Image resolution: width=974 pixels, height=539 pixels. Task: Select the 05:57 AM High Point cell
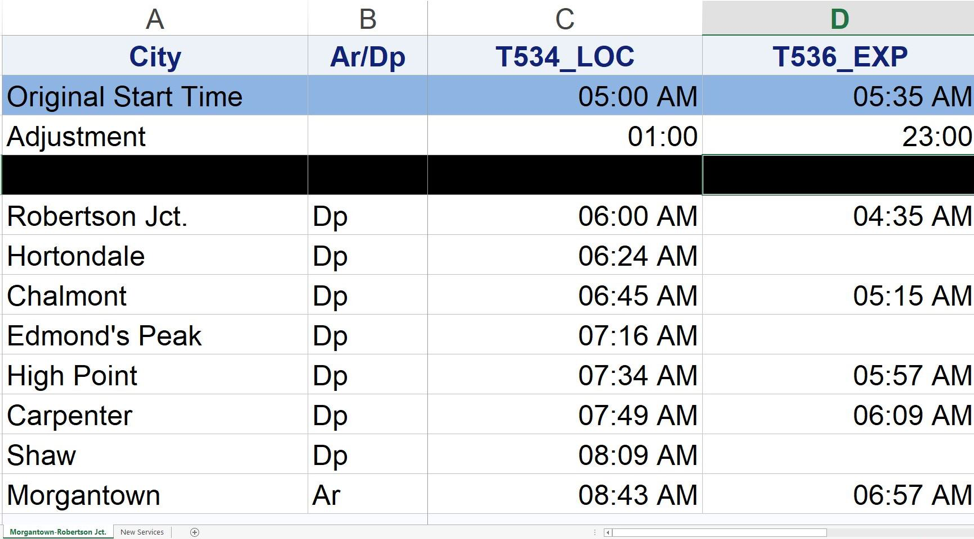[838, 376]
